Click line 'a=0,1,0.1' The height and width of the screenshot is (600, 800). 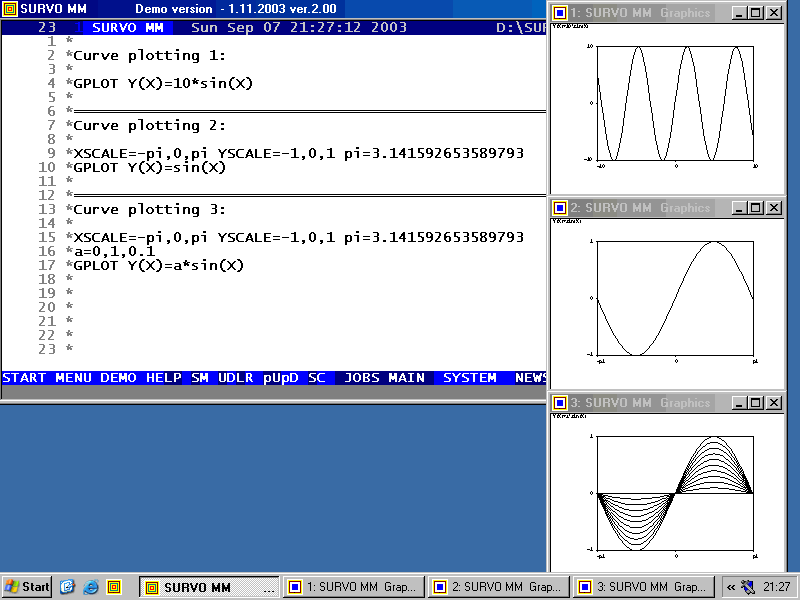click(114, 251)
